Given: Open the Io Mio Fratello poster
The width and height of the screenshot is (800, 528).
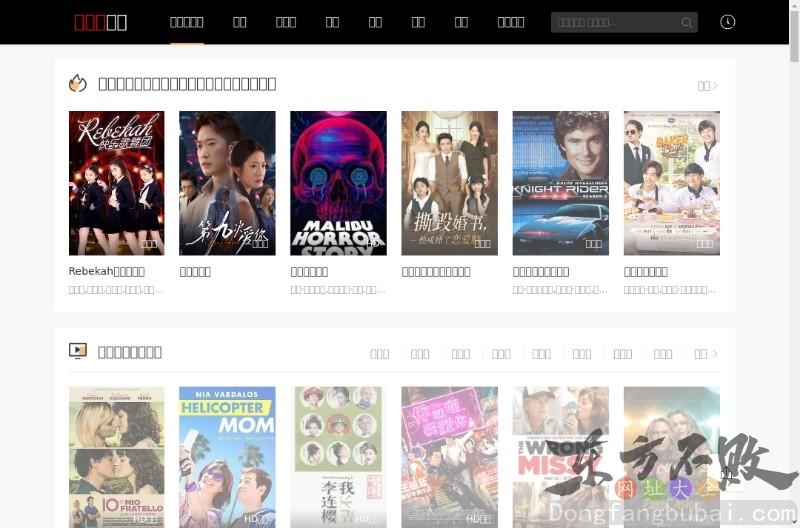Looking at the screenshot, I should [x=116, y=456].
